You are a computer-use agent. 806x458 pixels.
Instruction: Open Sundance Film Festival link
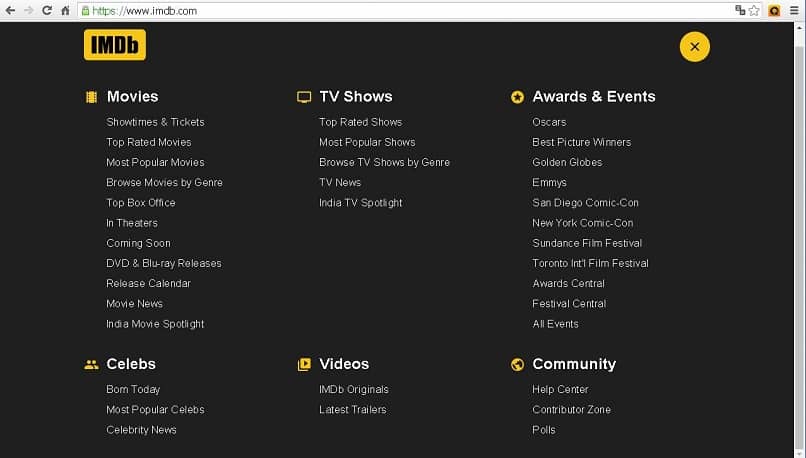pyautogui.click(x=587, y=243)
